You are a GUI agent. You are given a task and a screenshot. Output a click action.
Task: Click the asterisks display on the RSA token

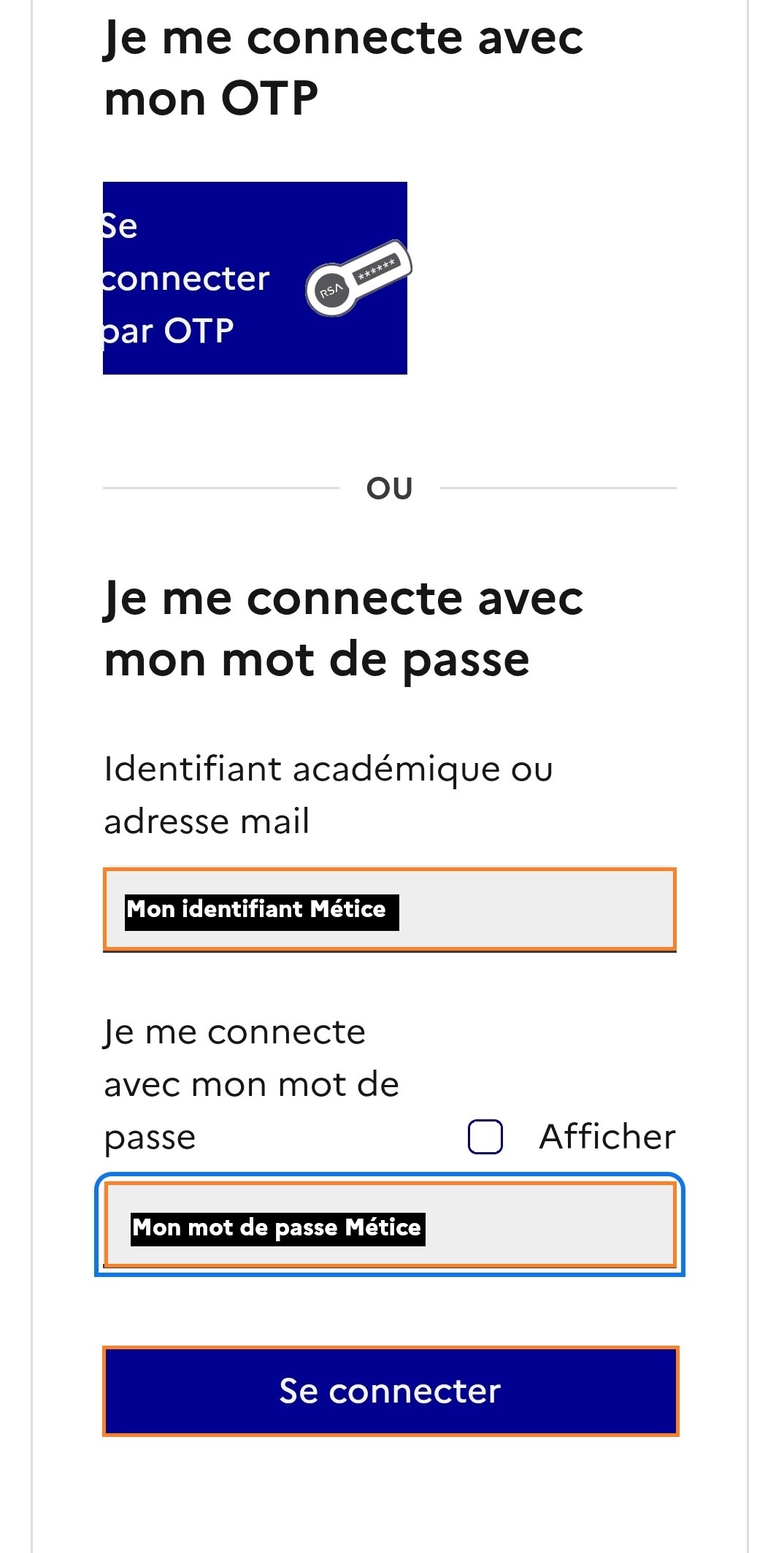tap(376, 269)
